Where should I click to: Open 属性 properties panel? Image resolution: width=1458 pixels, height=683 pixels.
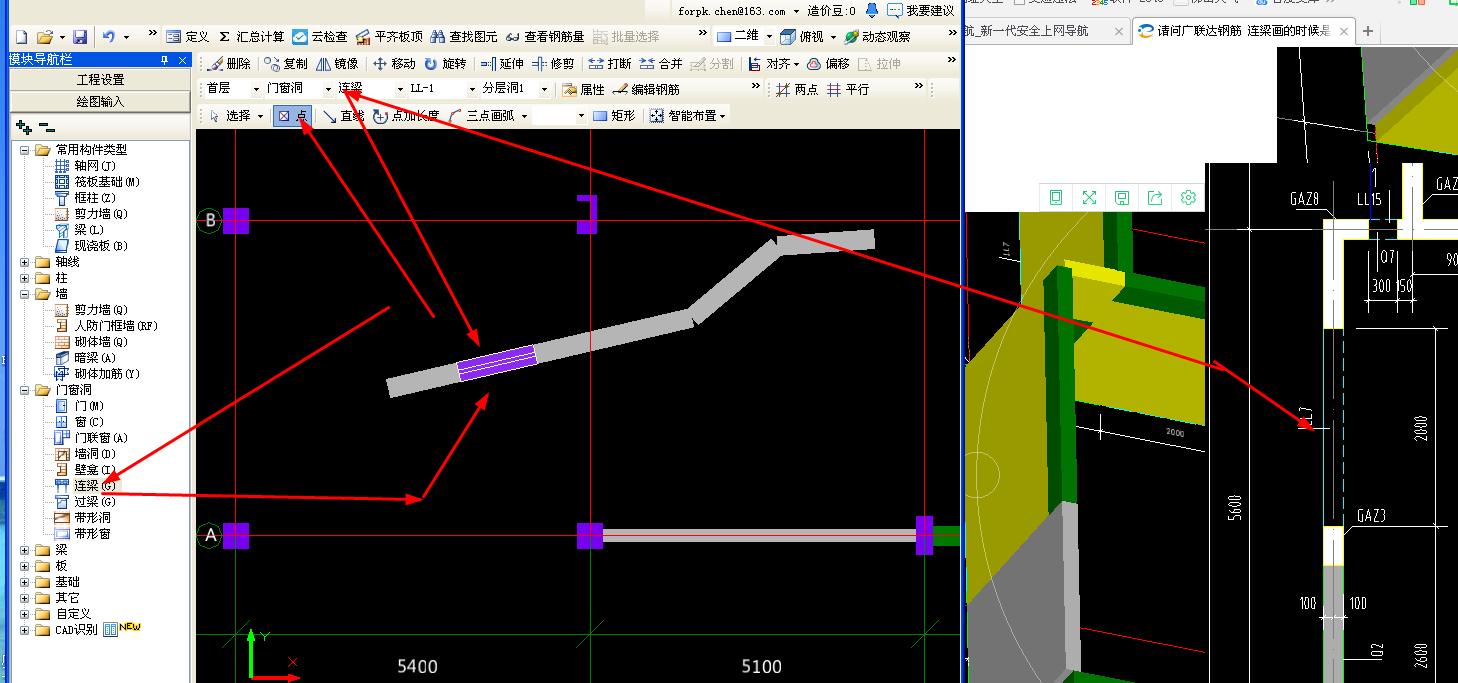tap(583, 89)
